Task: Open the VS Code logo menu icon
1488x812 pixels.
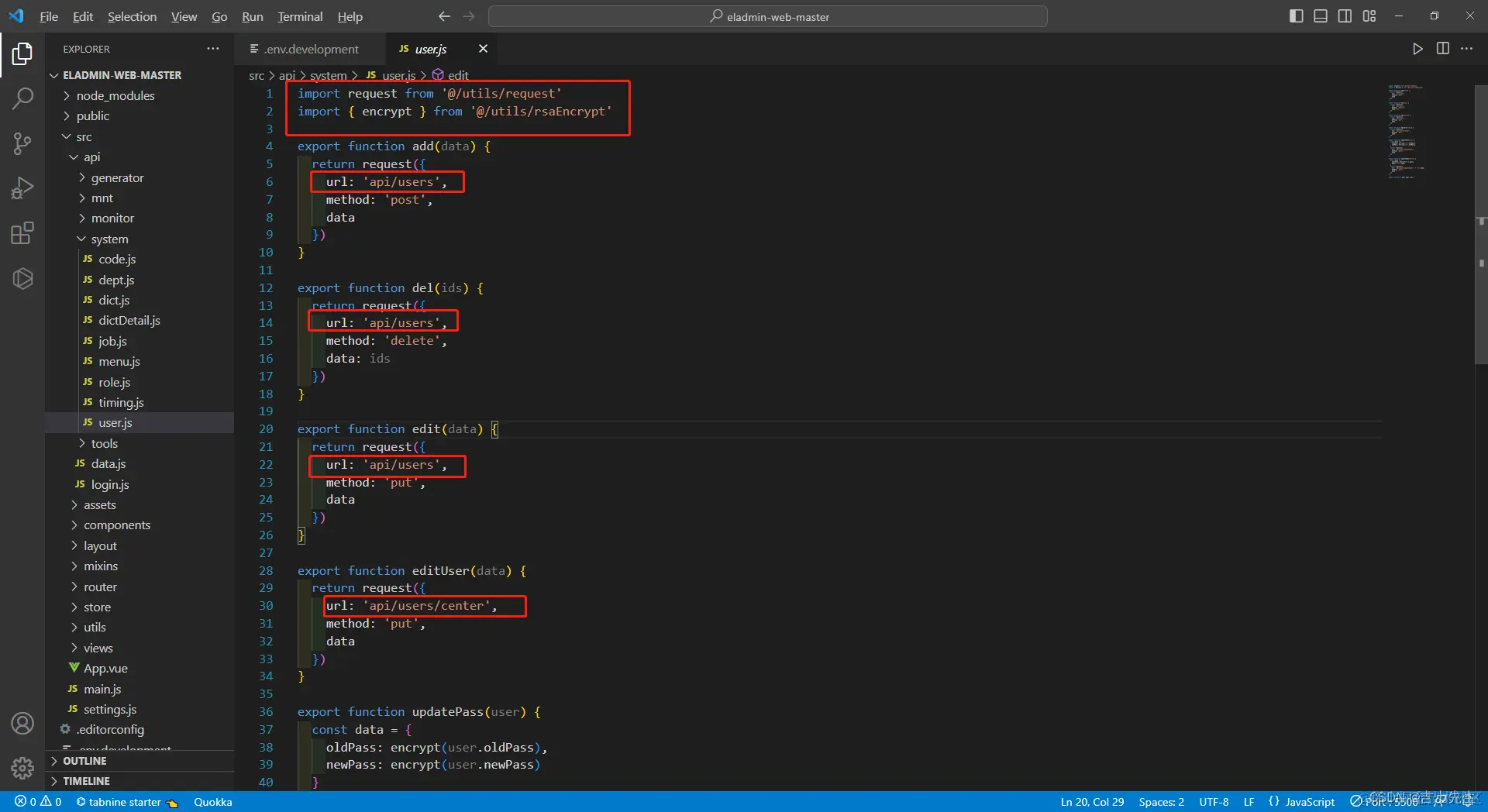Action: click(16, 16)
